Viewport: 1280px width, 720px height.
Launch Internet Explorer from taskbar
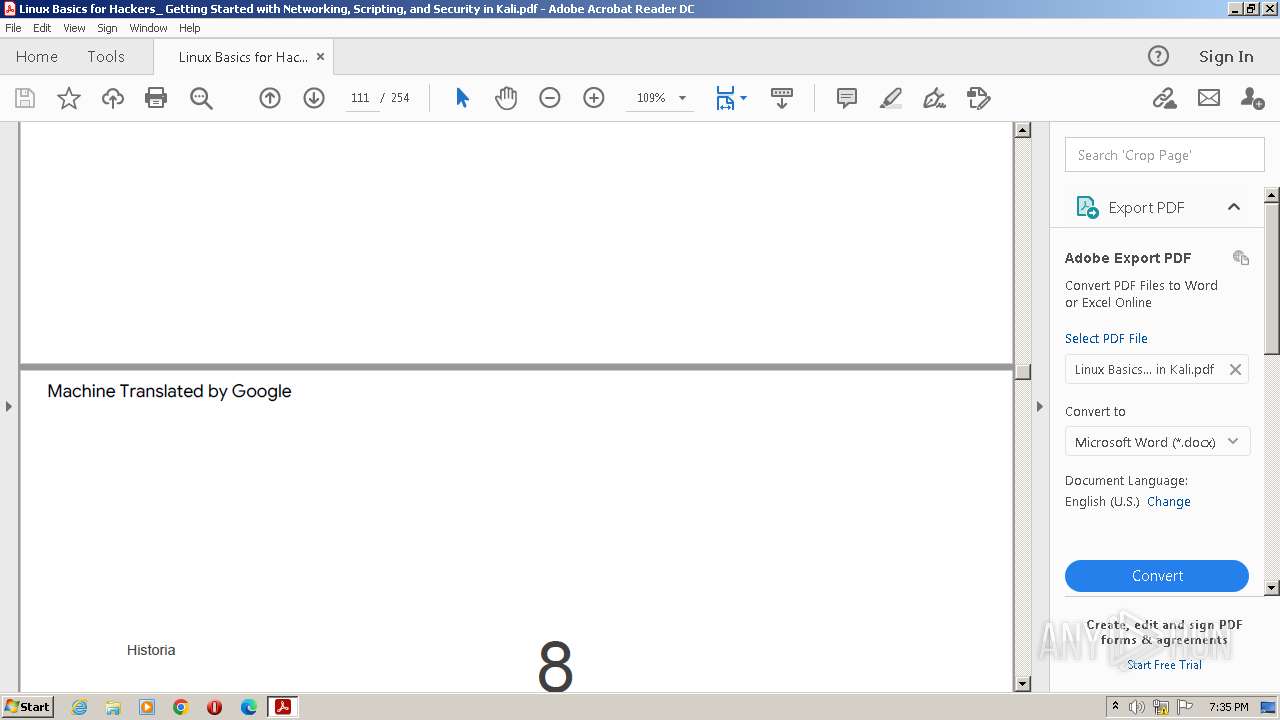(x=79, y=707)
